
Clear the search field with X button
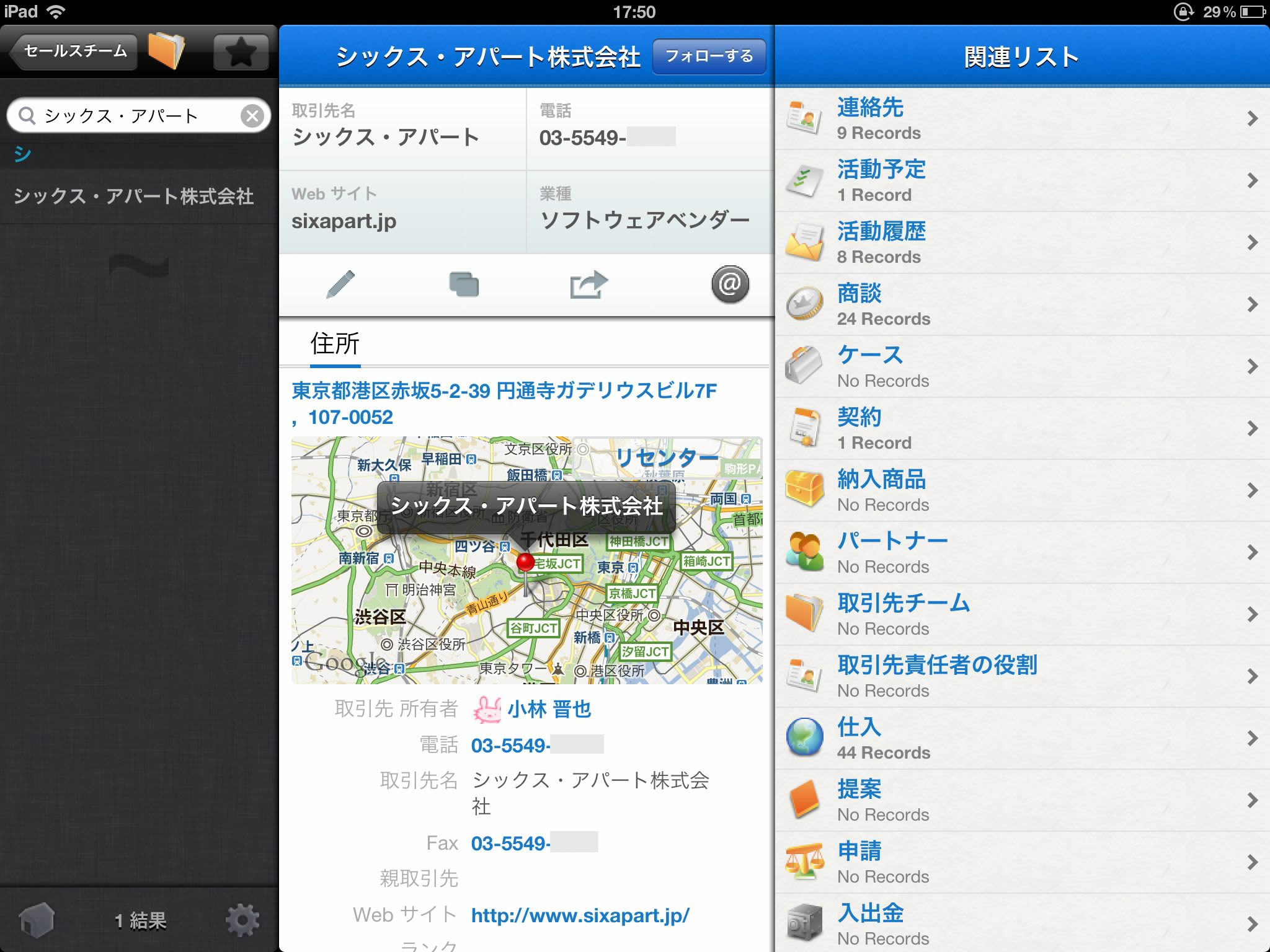[x=252, y=116]
